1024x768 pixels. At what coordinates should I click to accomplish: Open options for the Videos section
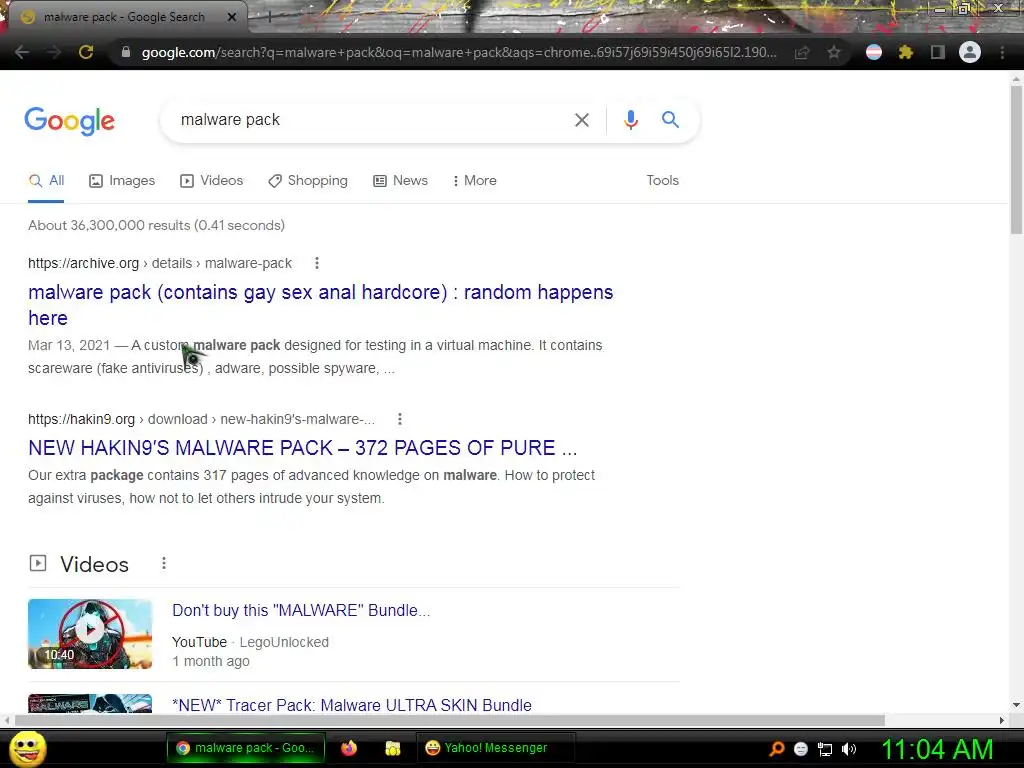pyautogui.click(x=164, y=564)
